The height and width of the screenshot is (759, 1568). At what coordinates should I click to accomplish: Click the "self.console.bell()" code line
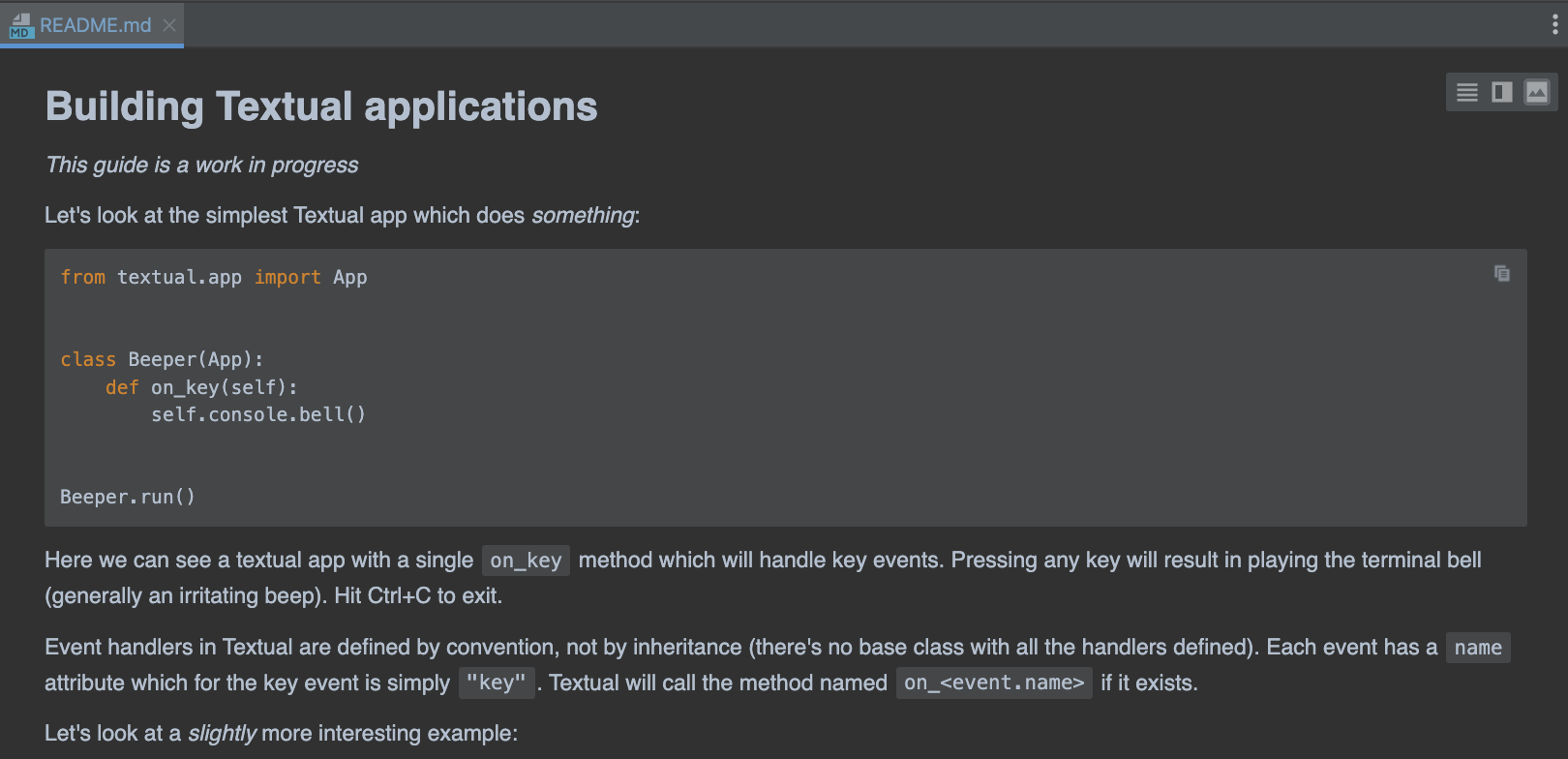258,414
